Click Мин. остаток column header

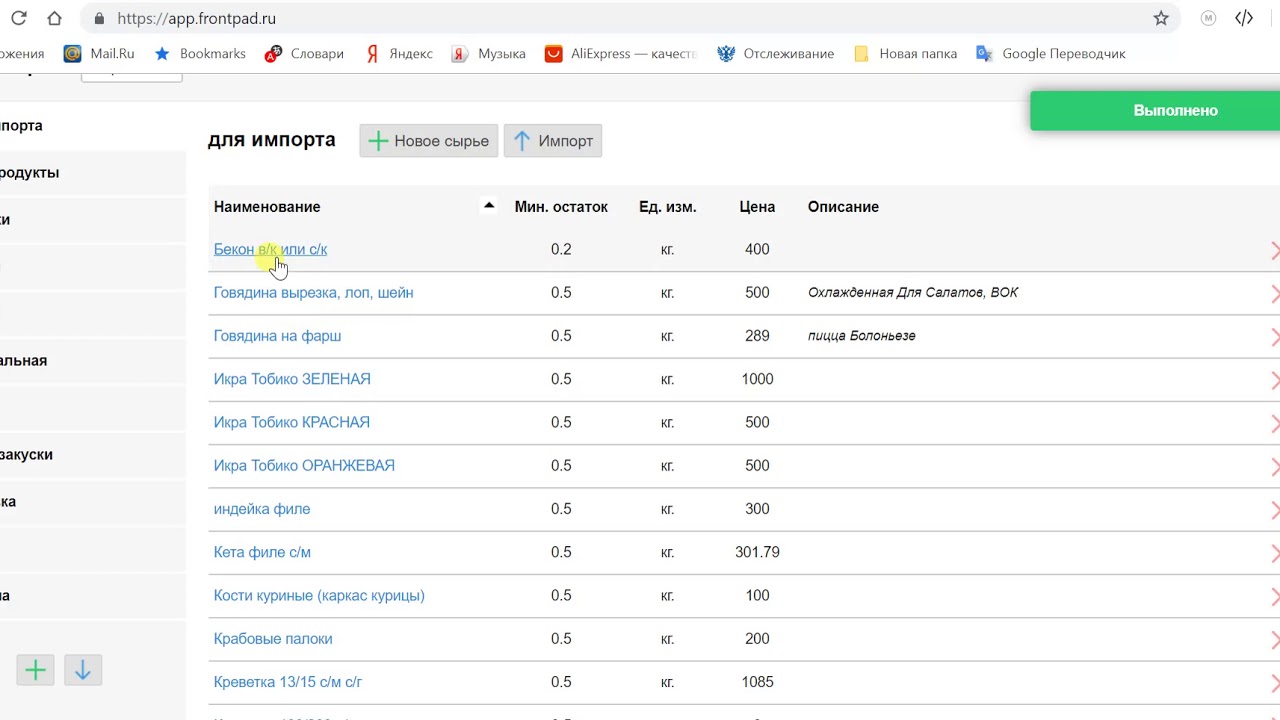coord(561,207)
